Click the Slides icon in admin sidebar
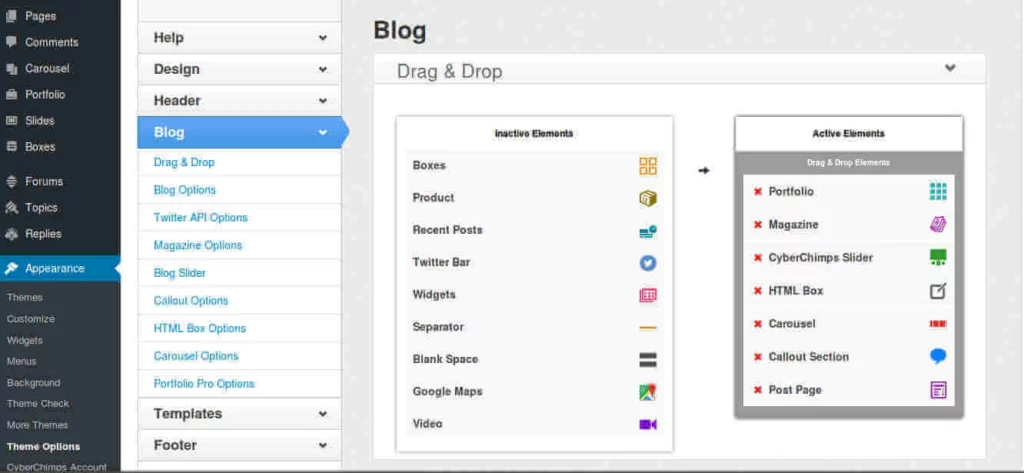This screenshot has height=473, width=1024. [x=11, y=120]
